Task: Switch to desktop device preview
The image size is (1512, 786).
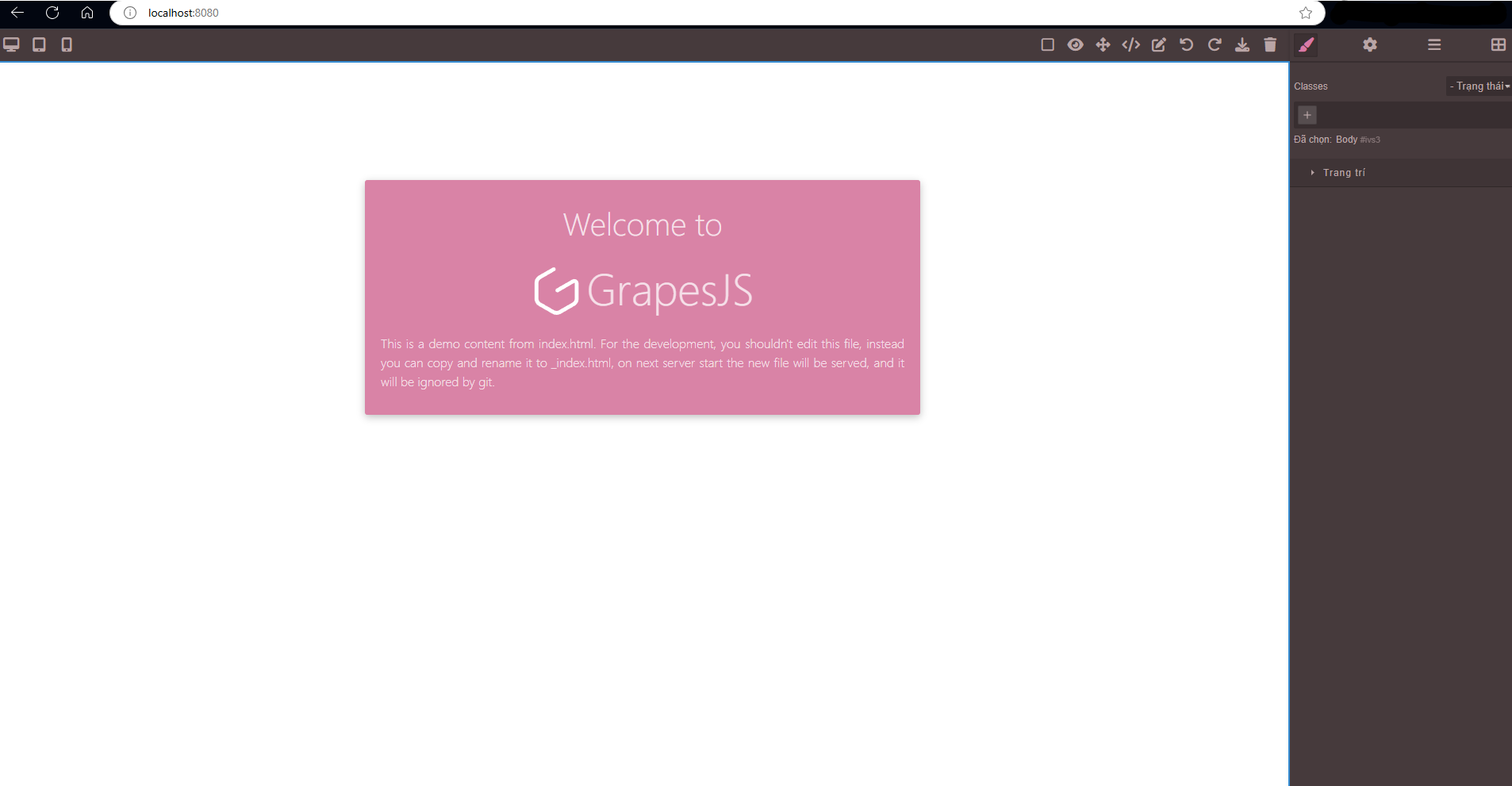Action: tap(11, 45)
